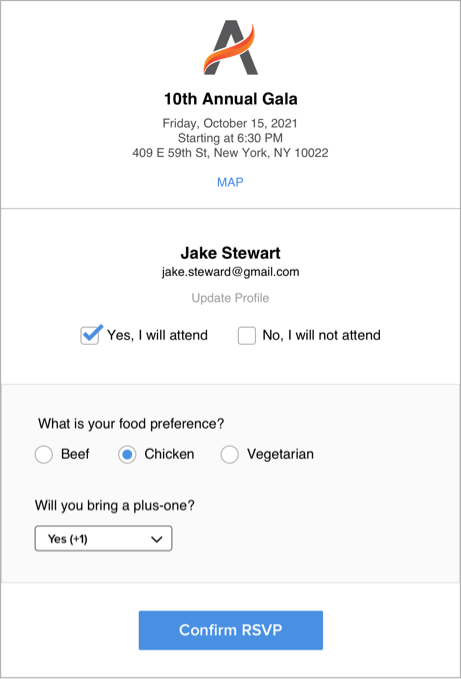The width and height of the screenshot is (461, 679).
Task: Choose the Vegetarian radio option
Action: click(x=229, y=455)
